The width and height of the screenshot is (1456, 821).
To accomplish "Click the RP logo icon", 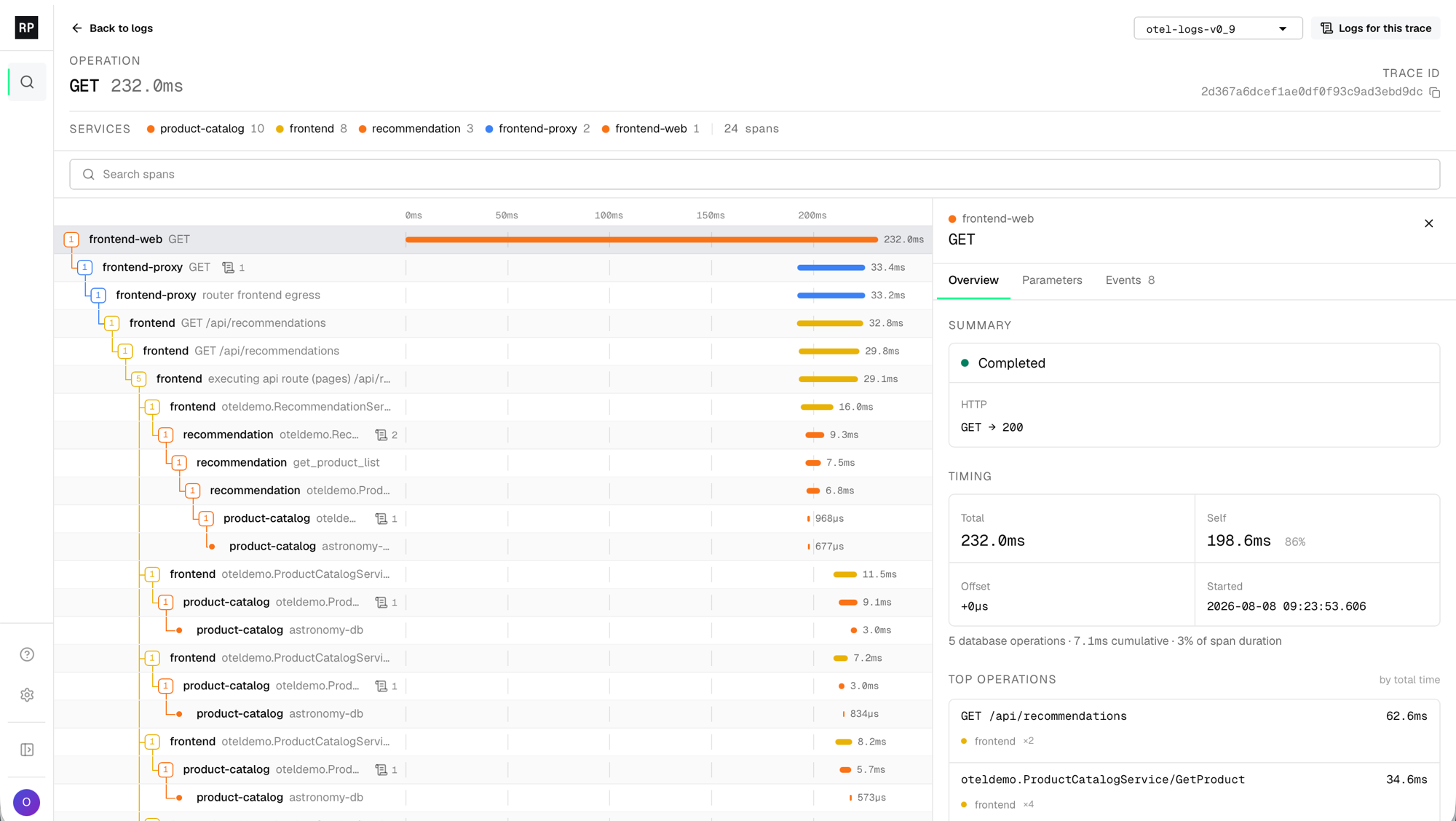I will [26, 28].
